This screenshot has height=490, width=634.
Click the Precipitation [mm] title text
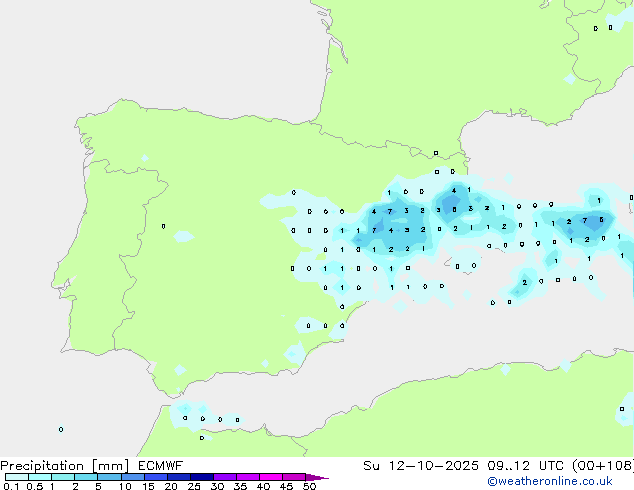coord(65,466)
